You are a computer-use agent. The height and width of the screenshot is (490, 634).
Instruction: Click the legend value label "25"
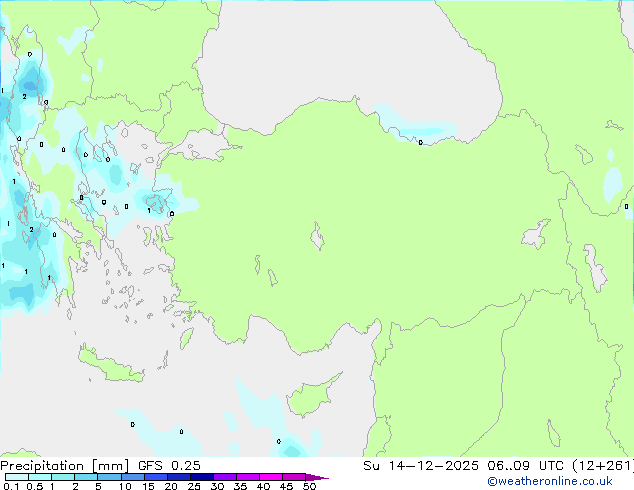(194, 486)
